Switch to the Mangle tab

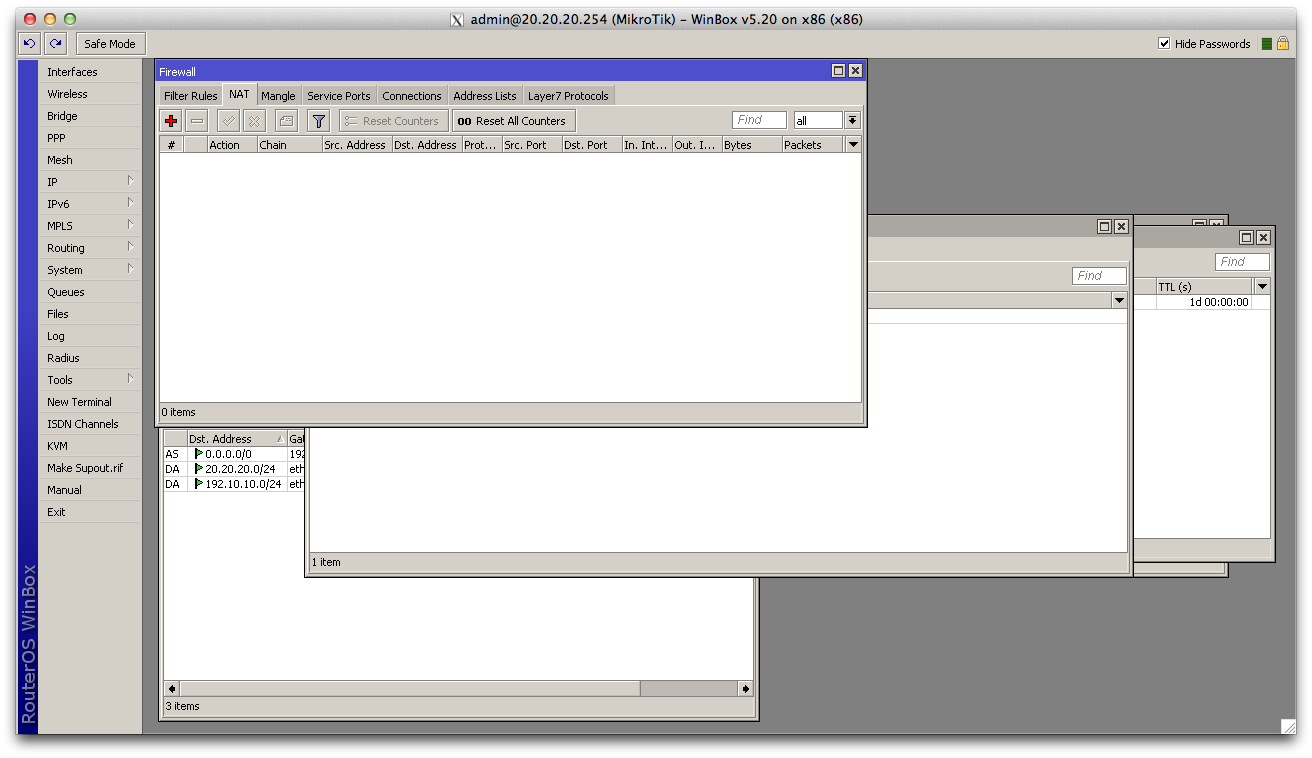pyautogui.click(x=278, y=96)
